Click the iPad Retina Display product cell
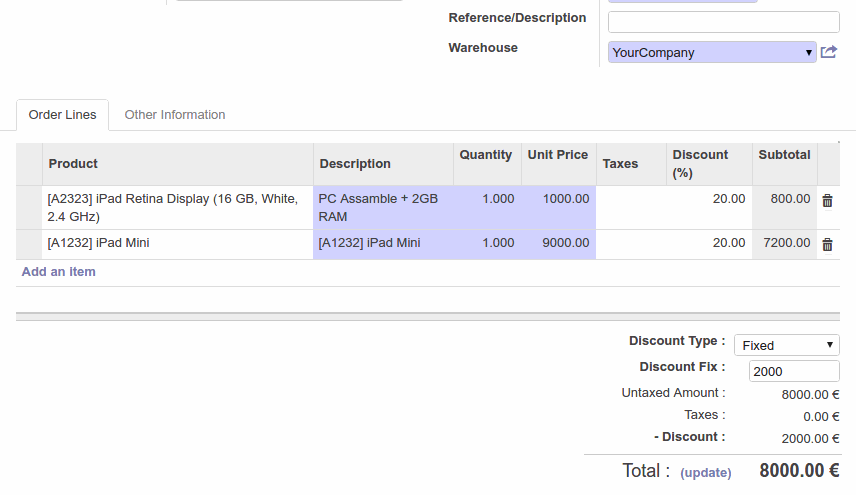The image size is (856, 495). click(x=177, y=207)
